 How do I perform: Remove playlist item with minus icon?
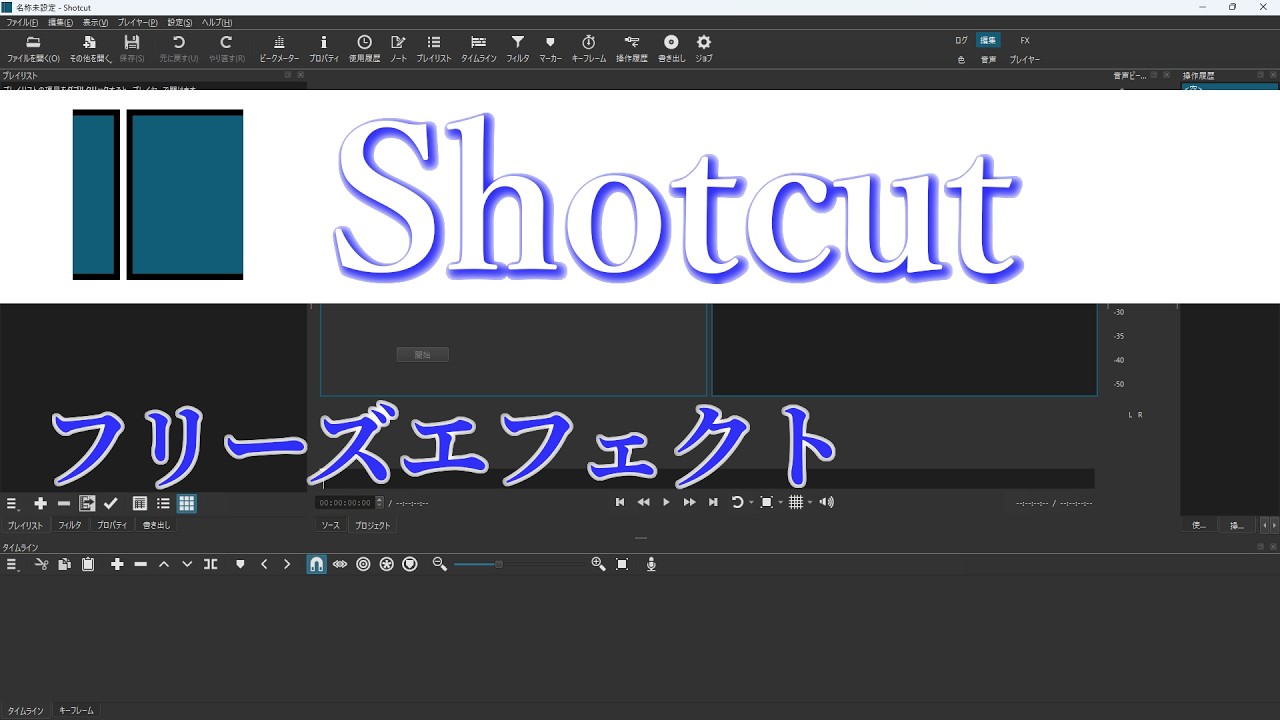click(x=64, y=503)
